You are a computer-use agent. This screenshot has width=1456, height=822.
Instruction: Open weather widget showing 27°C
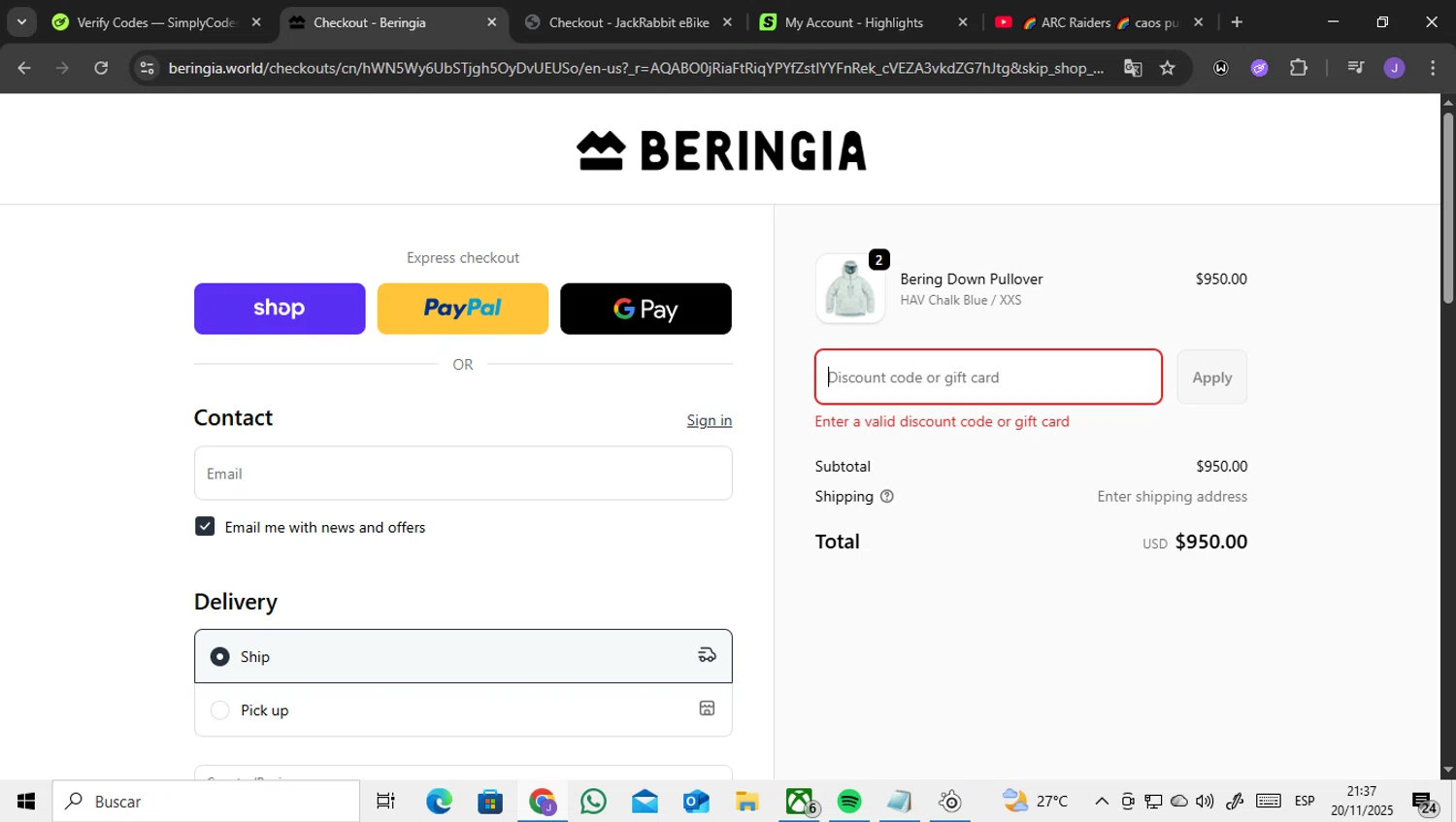[x=1035, y=802]
